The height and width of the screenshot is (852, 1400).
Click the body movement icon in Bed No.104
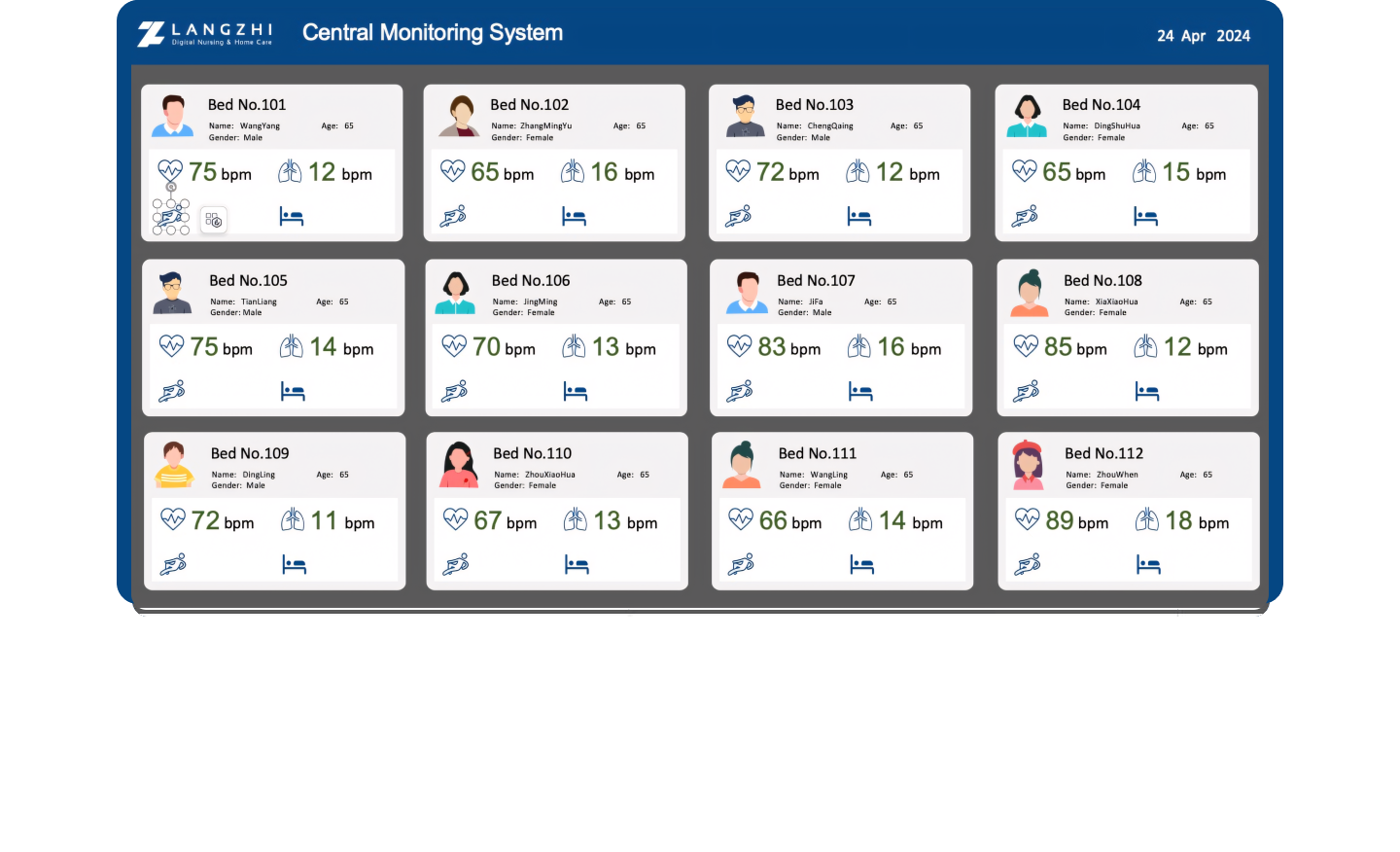[x=1025, y=216]
